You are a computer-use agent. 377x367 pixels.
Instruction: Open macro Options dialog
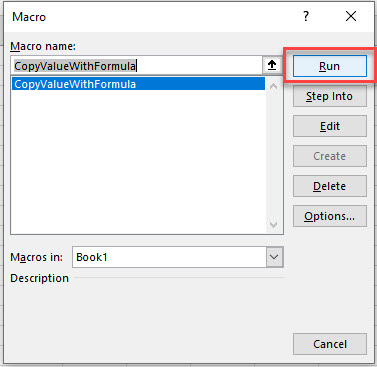pyautogui.click(x=330, y=216)
